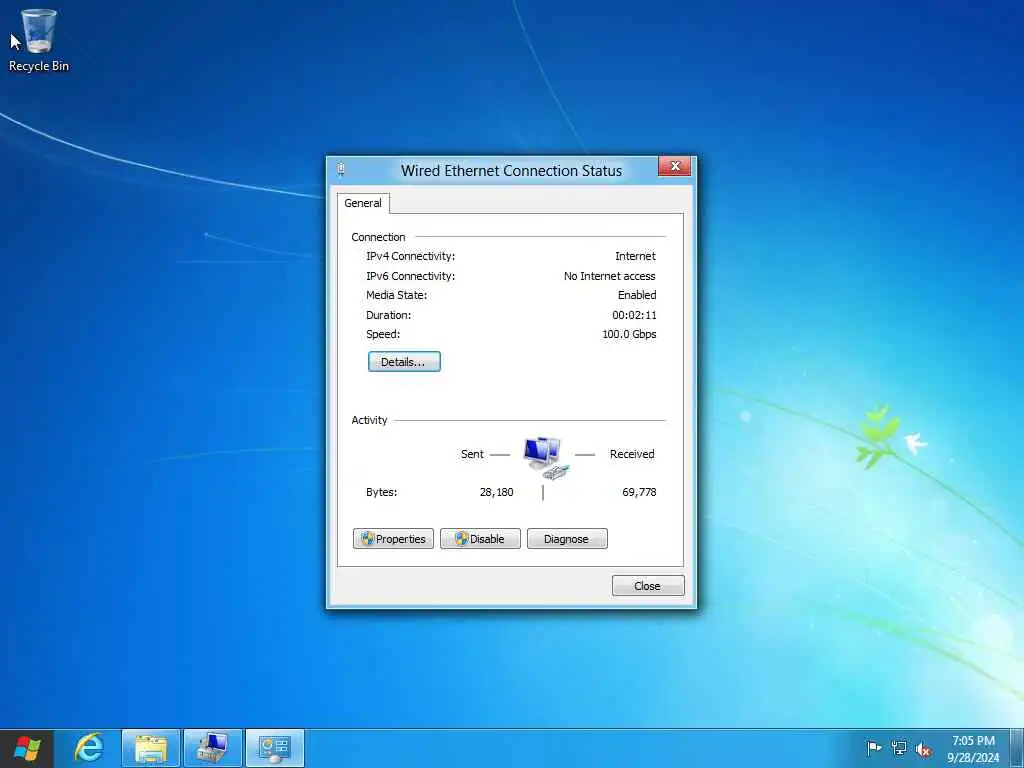
Task: Click the network adapter icon in dialog title bar
Action: [341, 170]
